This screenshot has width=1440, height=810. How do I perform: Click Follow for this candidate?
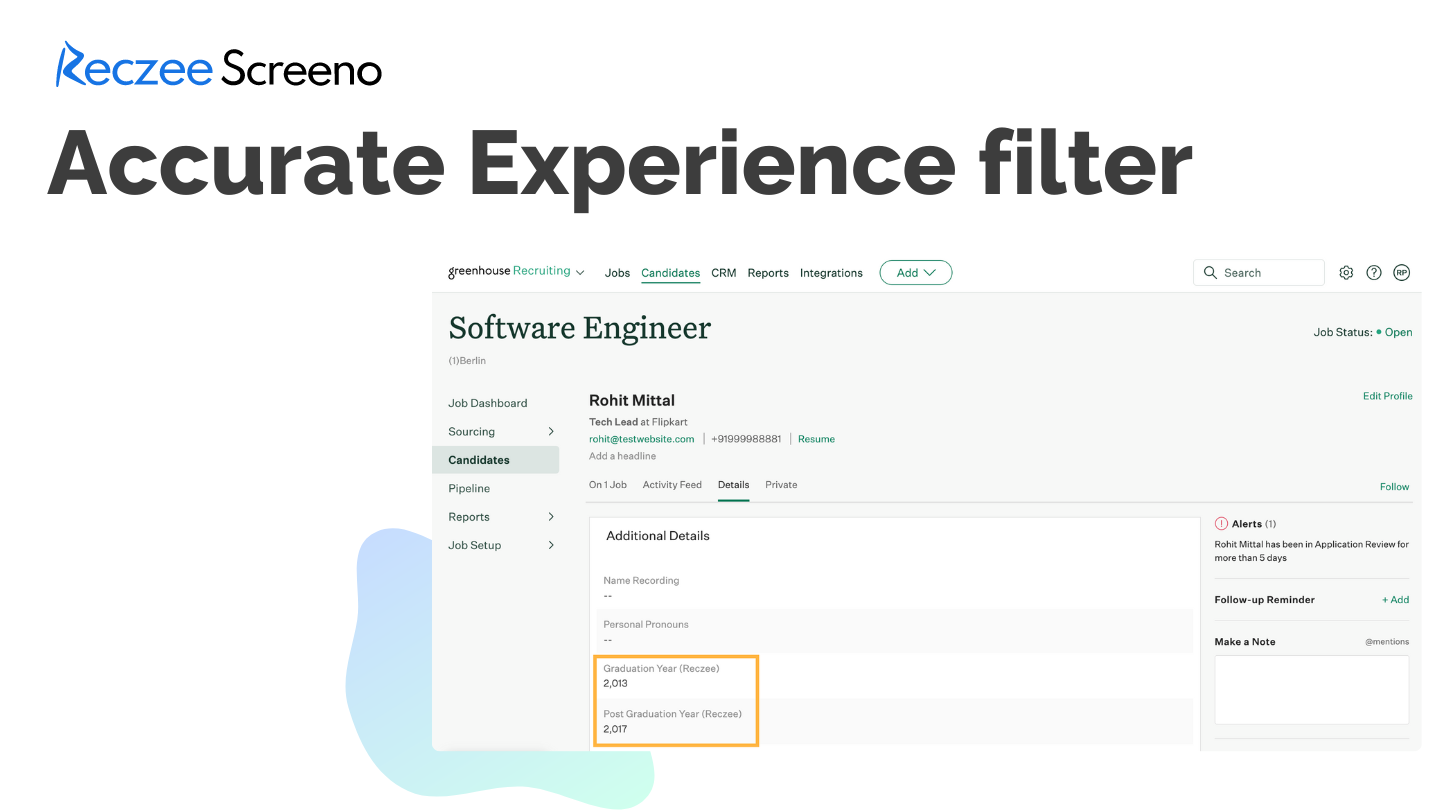[1394, 487]
